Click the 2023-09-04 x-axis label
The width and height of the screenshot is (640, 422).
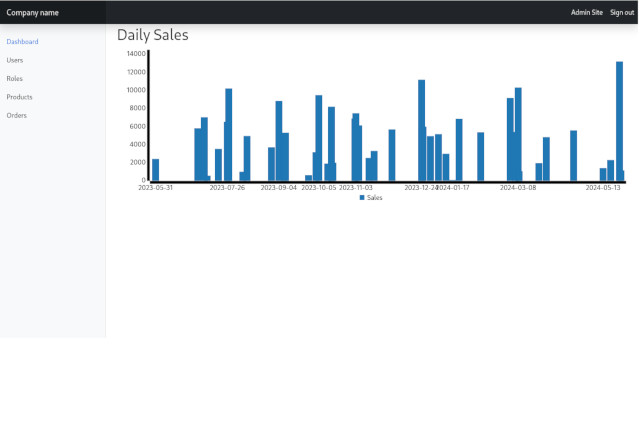279,187
